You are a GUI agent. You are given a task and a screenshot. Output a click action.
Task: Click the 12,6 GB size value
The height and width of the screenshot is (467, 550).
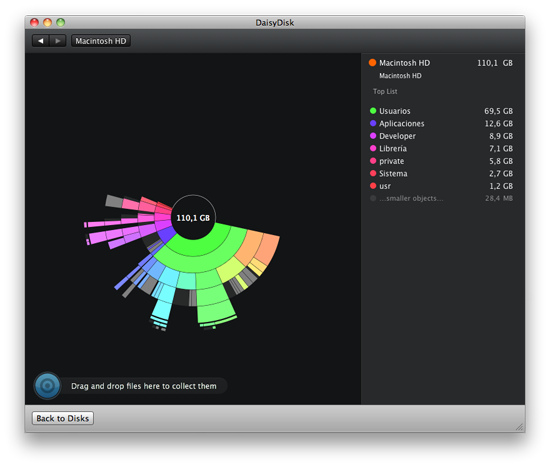click(498, 124)
